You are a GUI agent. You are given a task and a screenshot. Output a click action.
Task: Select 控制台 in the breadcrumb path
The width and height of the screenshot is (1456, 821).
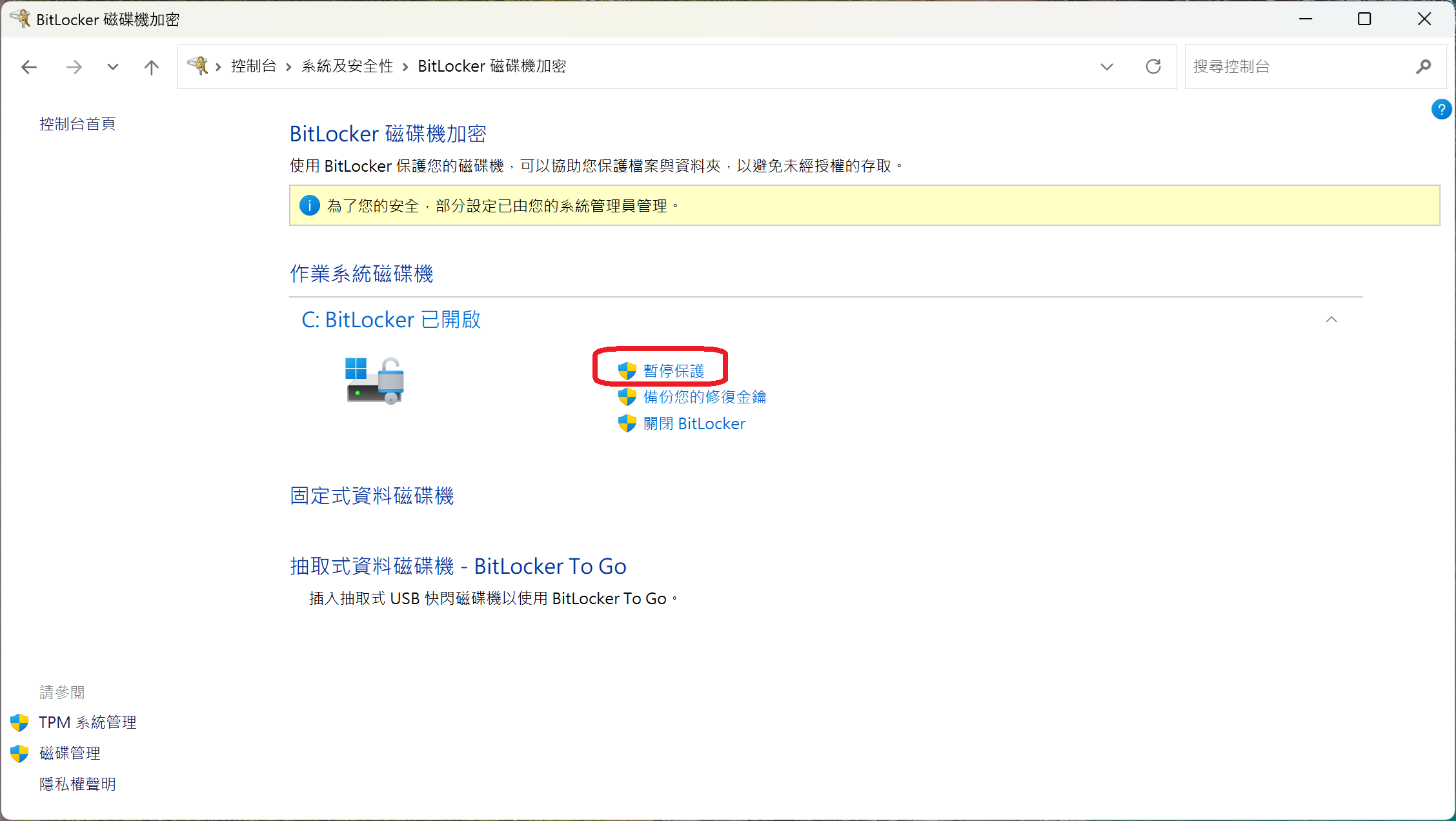[x=254, y=66]
